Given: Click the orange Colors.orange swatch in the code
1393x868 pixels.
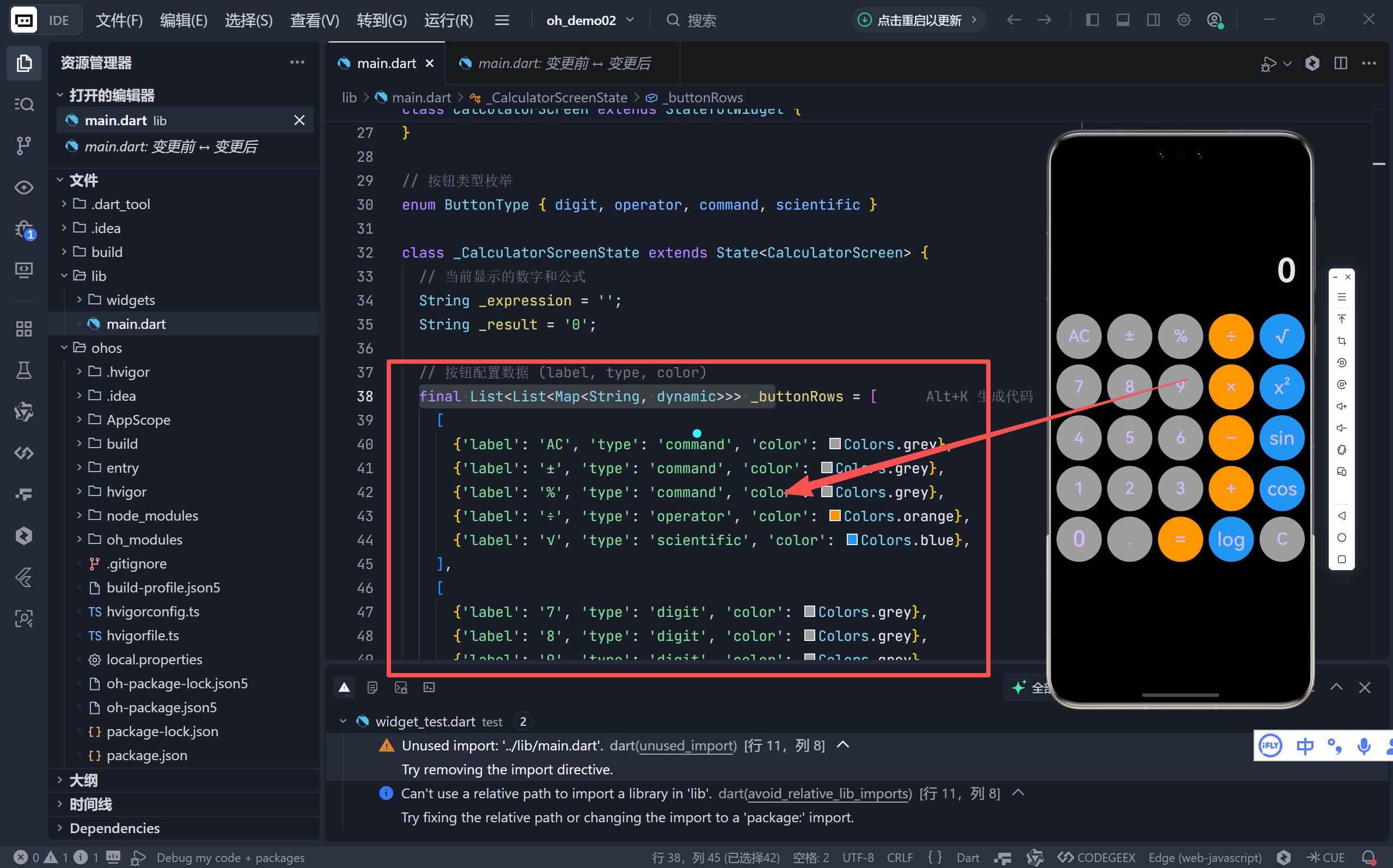Looking at the screenshot, I should (835, 516).
